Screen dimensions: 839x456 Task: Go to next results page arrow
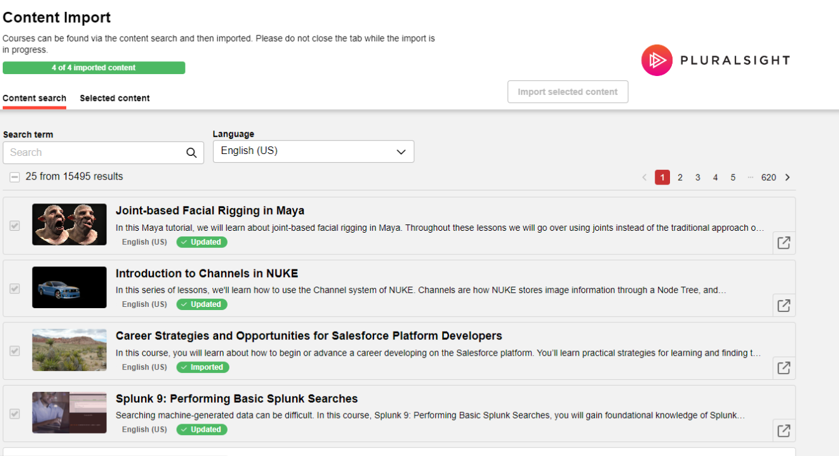point(788,177)
